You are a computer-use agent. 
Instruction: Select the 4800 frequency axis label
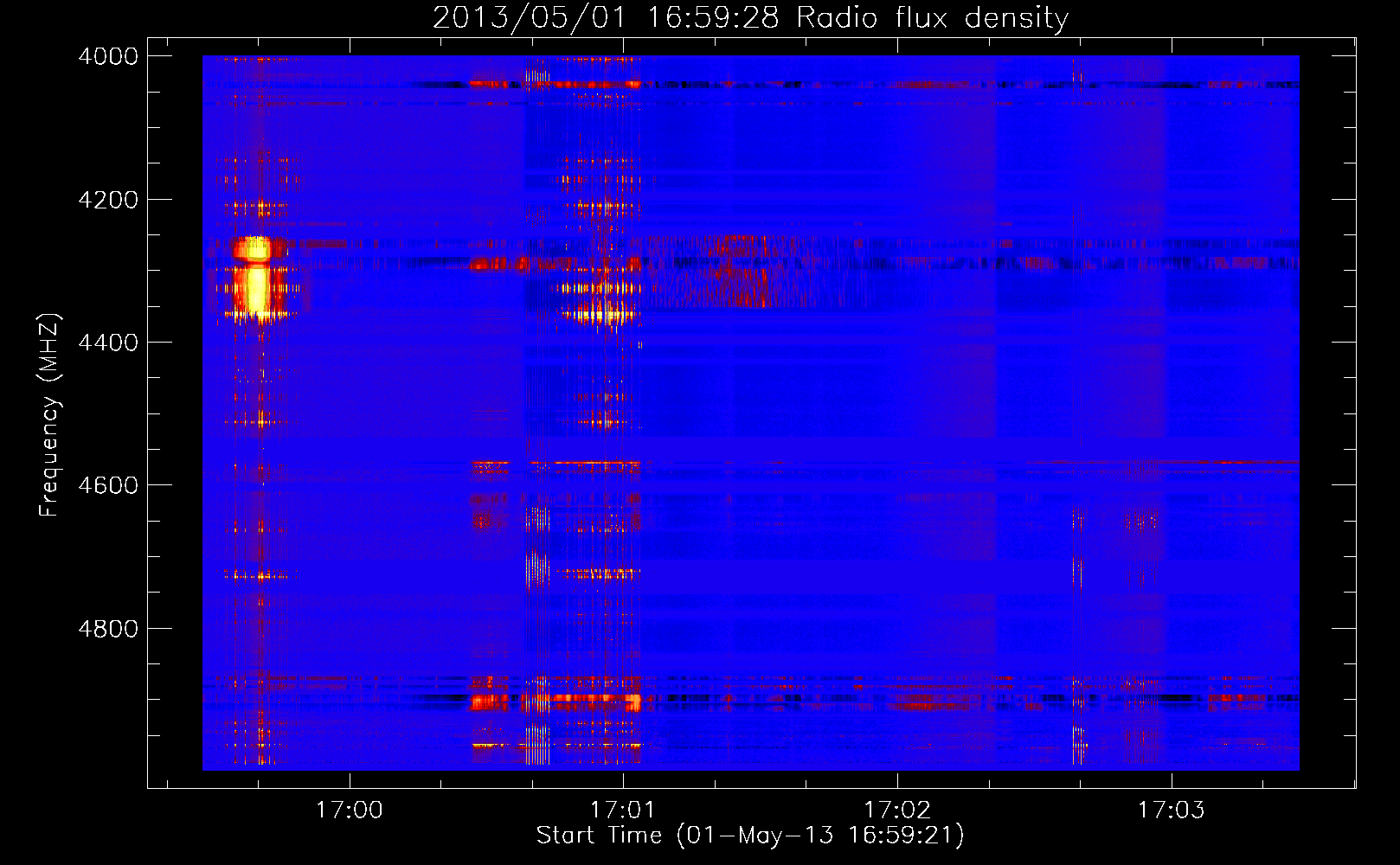point(108,629)
